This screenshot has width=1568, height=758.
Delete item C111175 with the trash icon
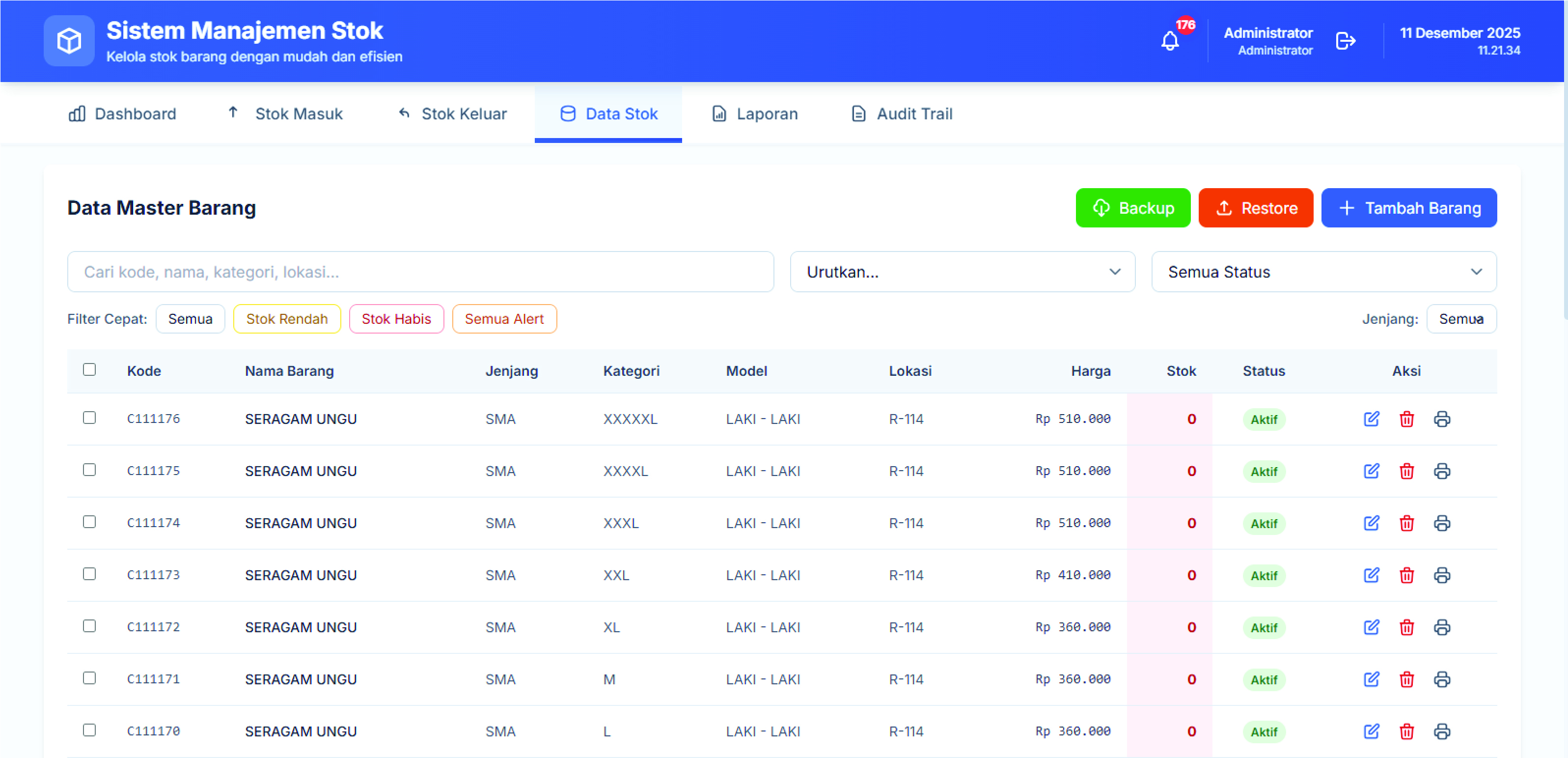(x=1406, y=471)
